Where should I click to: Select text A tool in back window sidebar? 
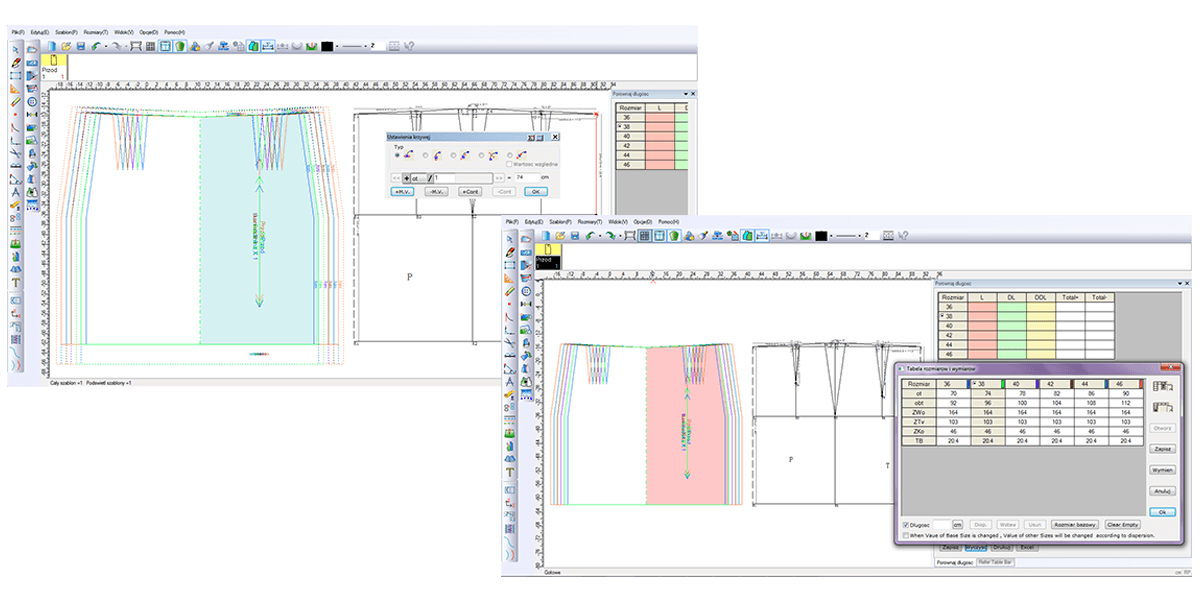tap(15, 192)
